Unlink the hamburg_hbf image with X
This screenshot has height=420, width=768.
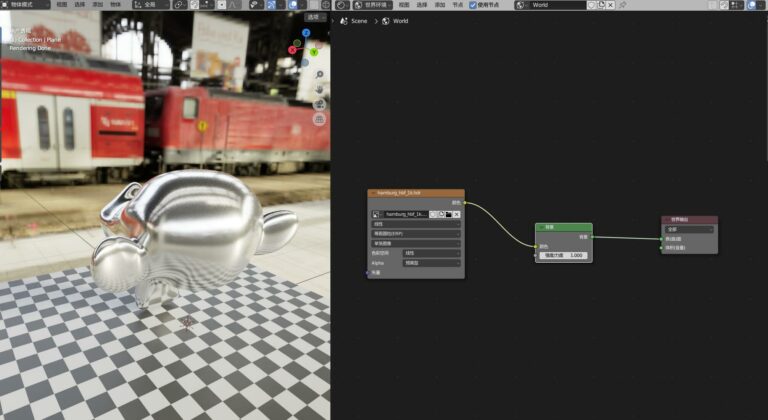click(456, 214)
